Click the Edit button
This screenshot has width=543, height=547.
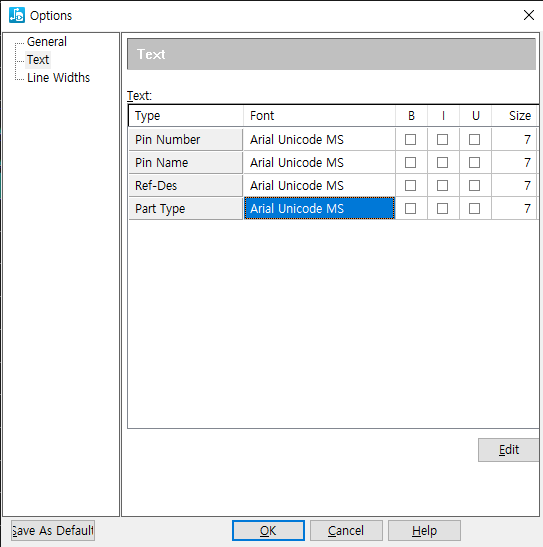(508, 450)
